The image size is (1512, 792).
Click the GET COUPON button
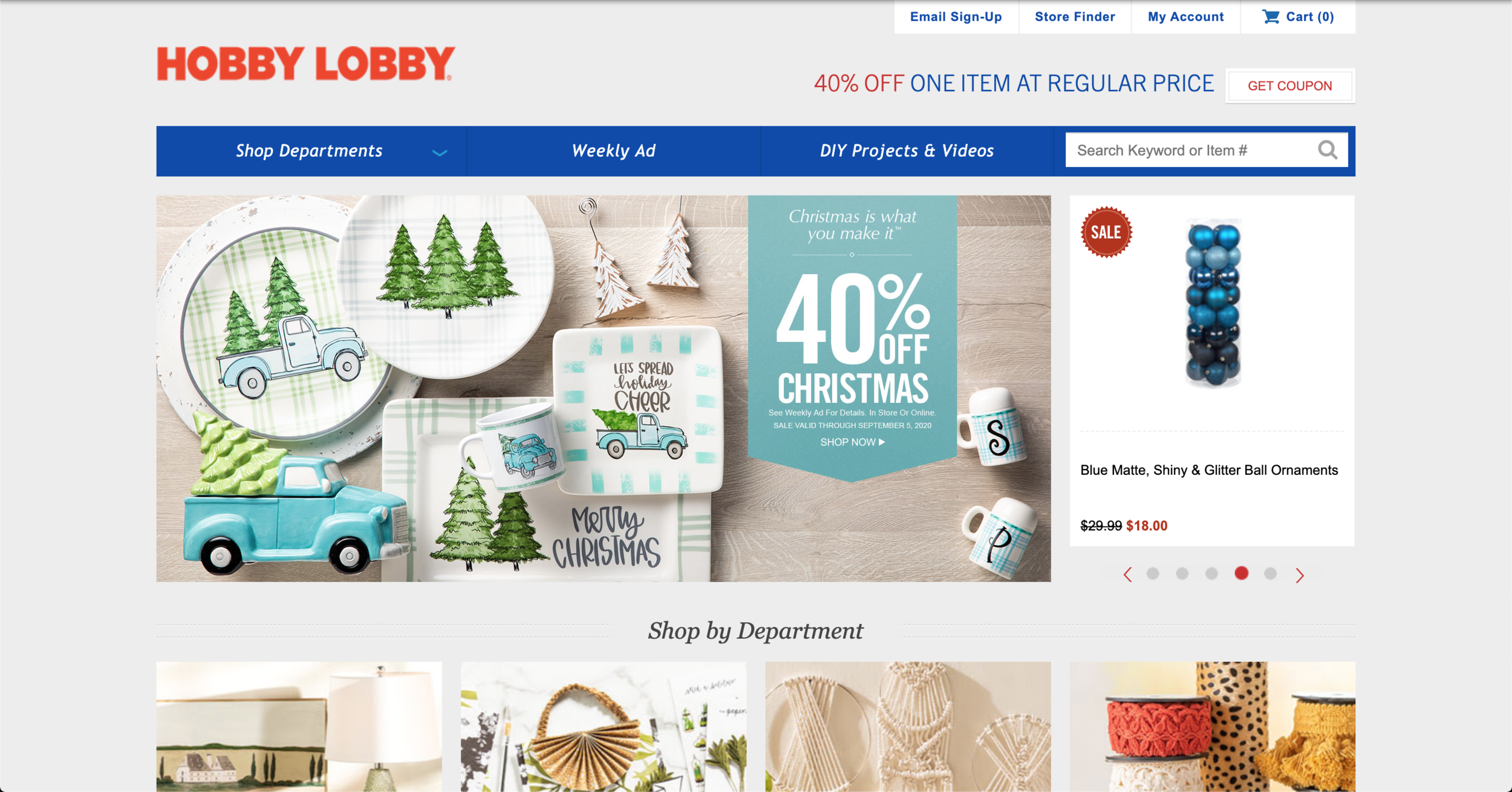click(1289, 86)
